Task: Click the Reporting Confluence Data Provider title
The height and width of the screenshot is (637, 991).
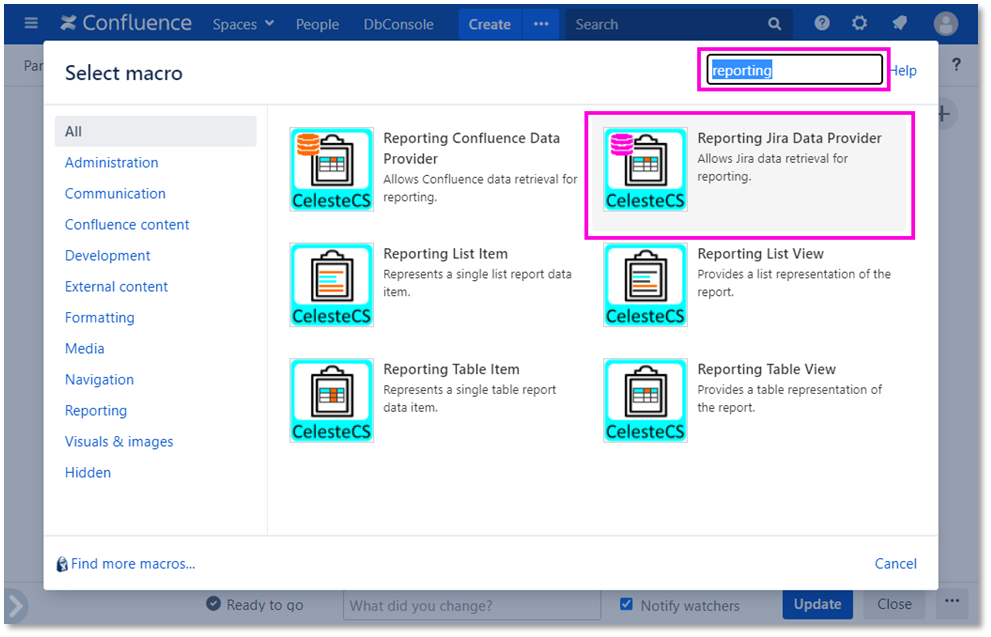Action: (471, 148)
